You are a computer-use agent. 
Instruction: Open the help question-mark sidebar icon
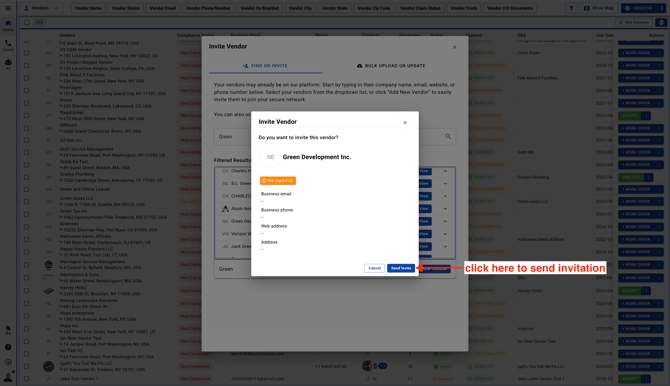click(8, 347)
